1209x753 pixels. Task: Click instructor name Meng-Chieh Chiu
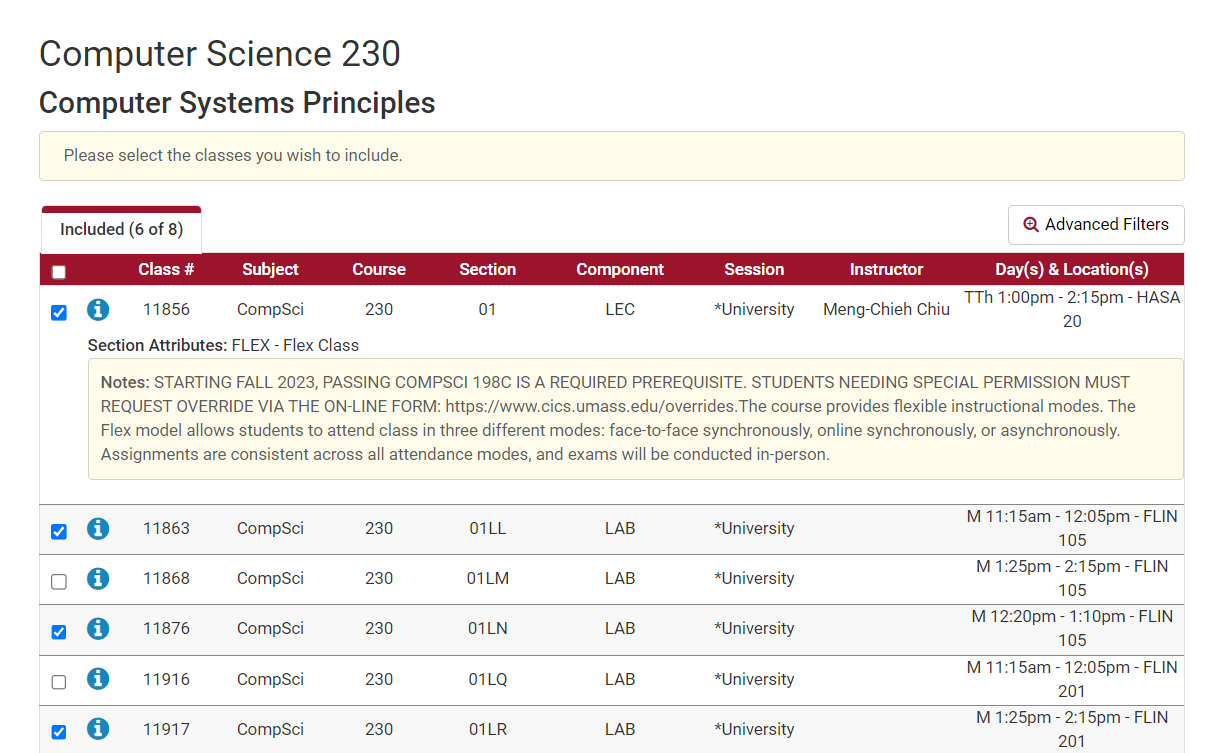tap(886, 310)
